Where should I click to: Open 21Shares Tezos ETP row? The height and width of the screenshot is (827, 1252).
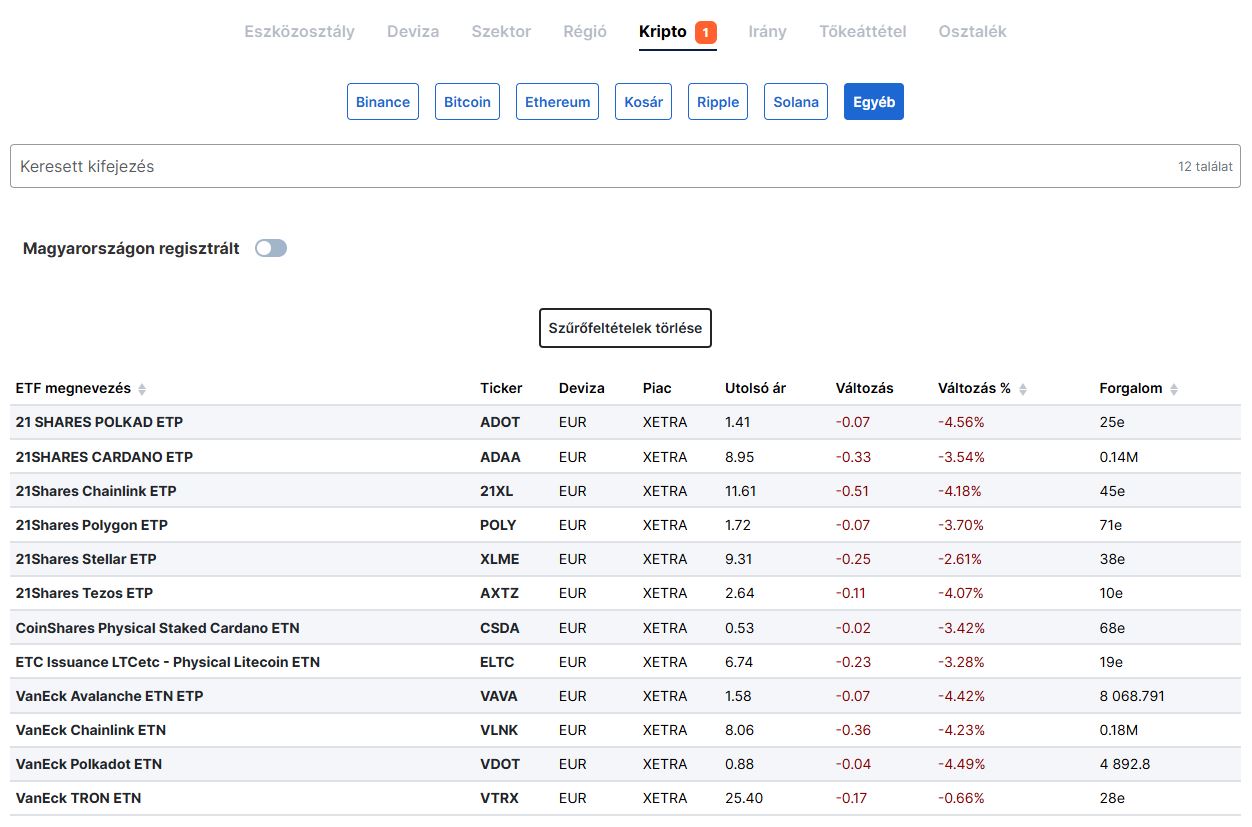point(625,593)
